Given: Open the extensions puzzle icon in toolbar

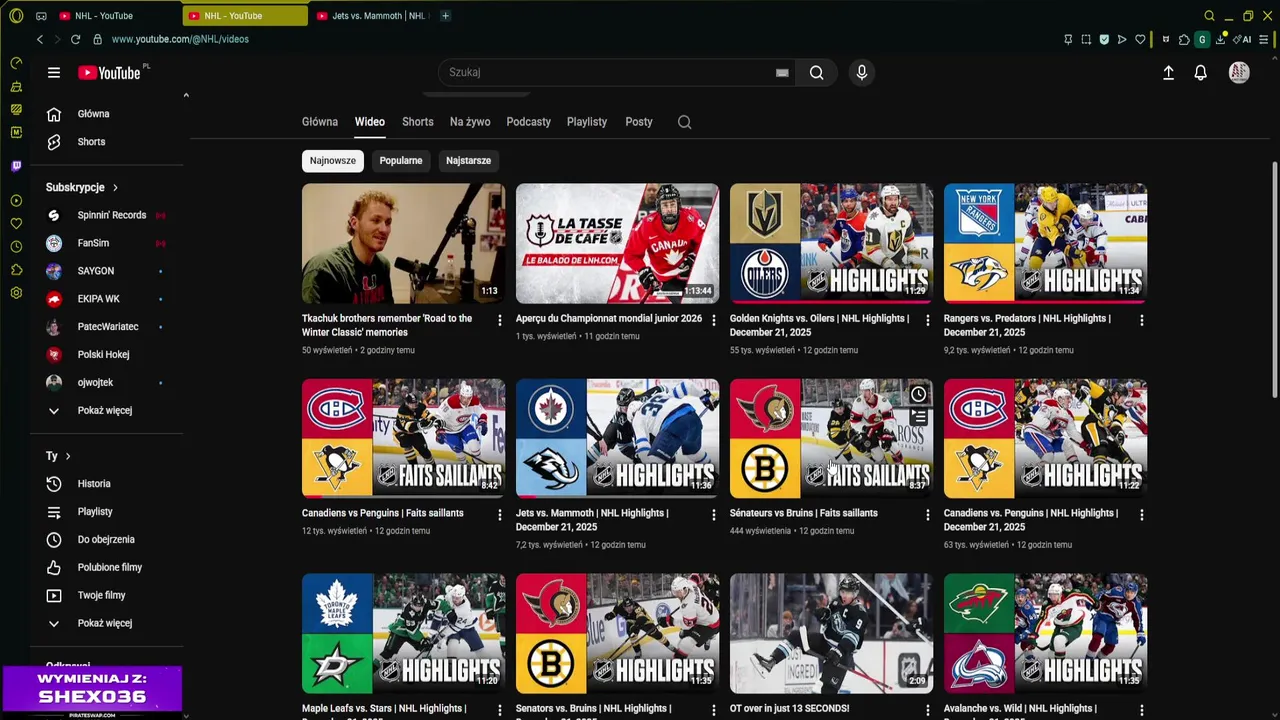Looking at the screenshot, I should (1184, 39).
